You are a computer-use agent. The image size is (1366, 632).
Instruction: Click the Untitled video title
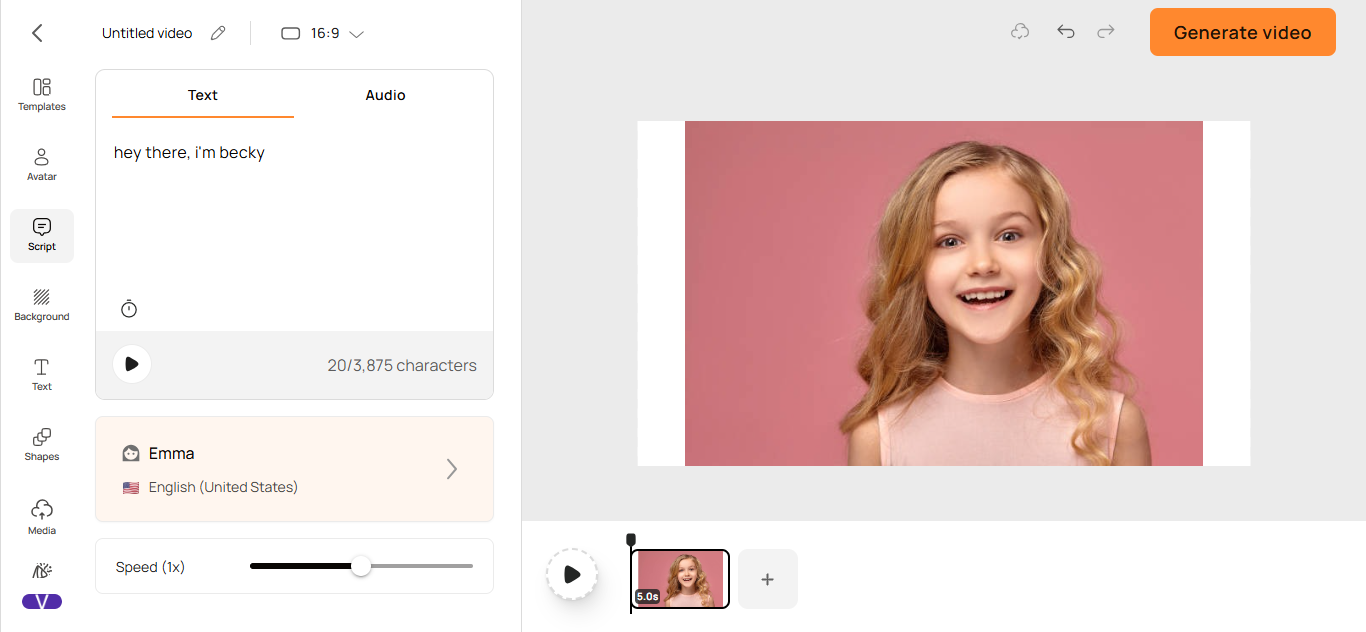[x=147, y=33]
